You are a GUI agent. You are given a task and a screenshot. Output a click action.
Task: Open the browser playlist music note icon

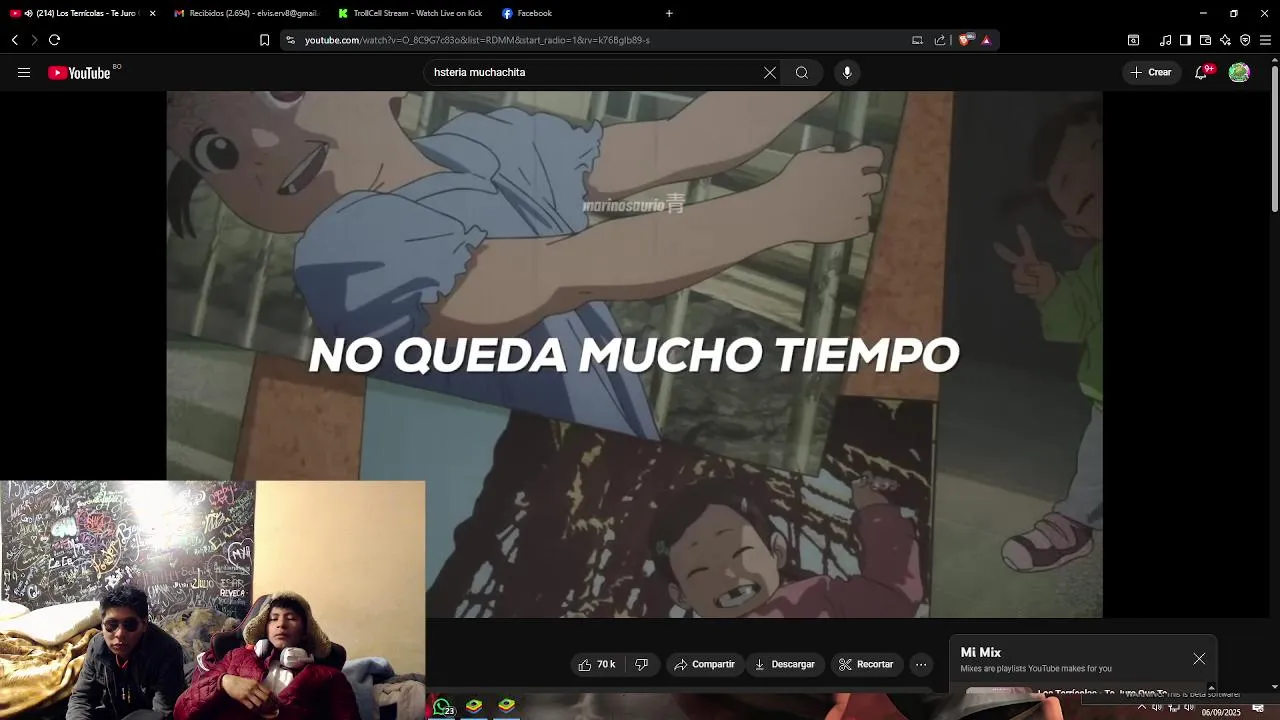[x=1165, y=40]
